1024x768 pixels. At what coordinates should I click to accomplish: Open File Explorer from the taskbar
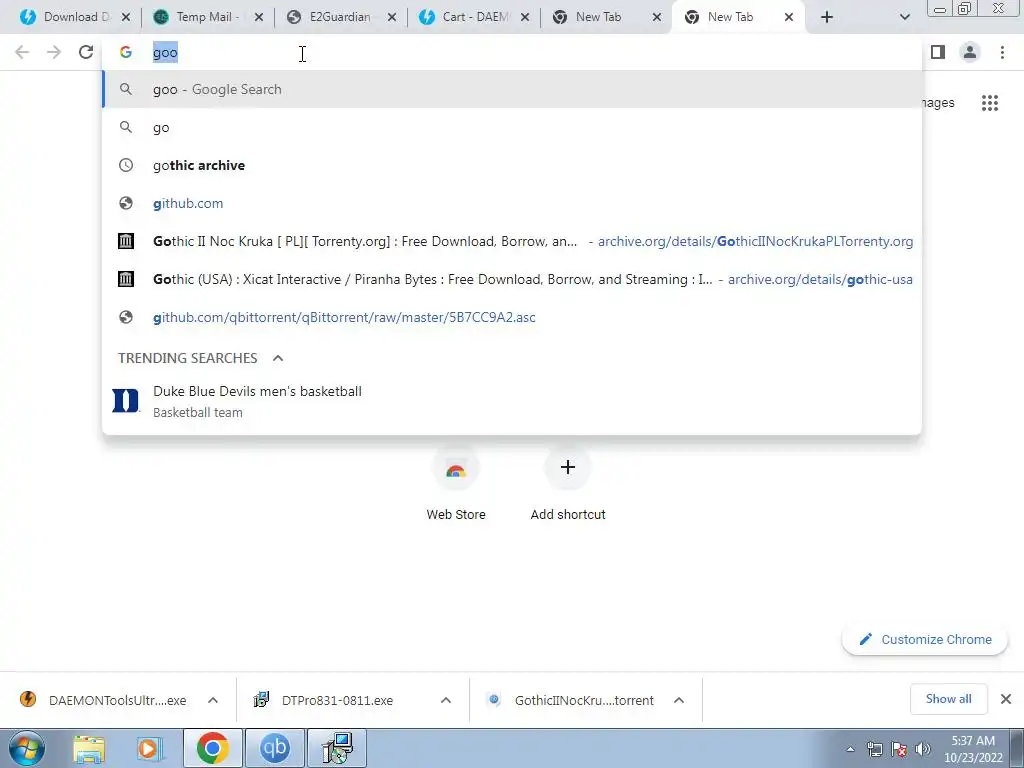[x=89, y=748]
